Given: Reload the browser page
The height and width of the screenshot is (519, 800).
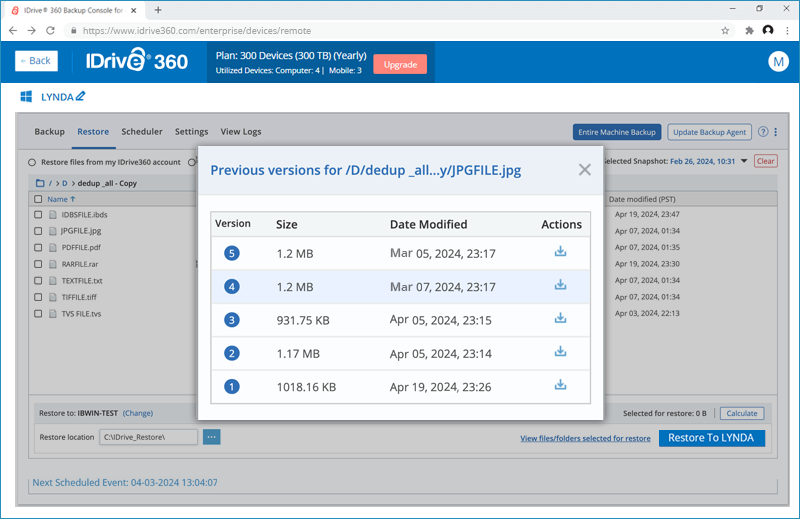Looking at the screenshot, I should pyautogui.click(x=50, y=31).
